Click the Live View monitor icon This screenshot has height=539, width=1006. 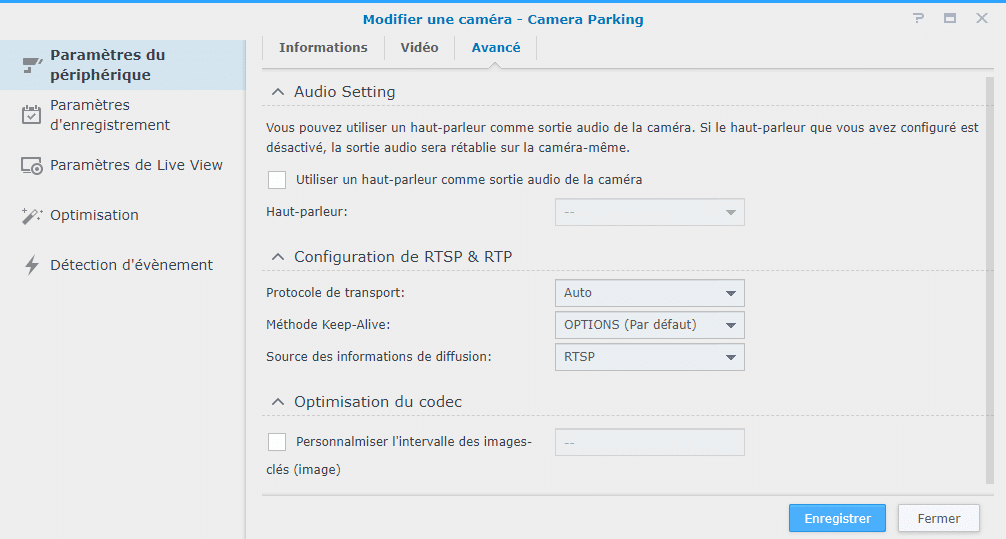(x=32, y=166)
